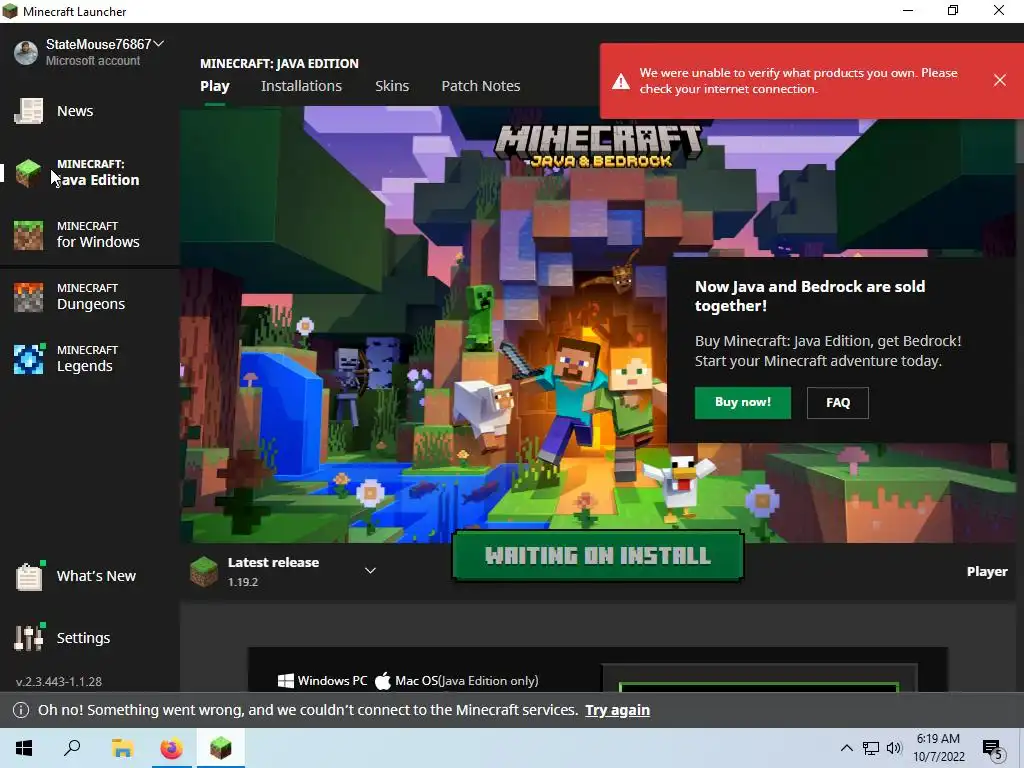
Task: Switch to the Patch Notes tab
Action: pos(481,86)
